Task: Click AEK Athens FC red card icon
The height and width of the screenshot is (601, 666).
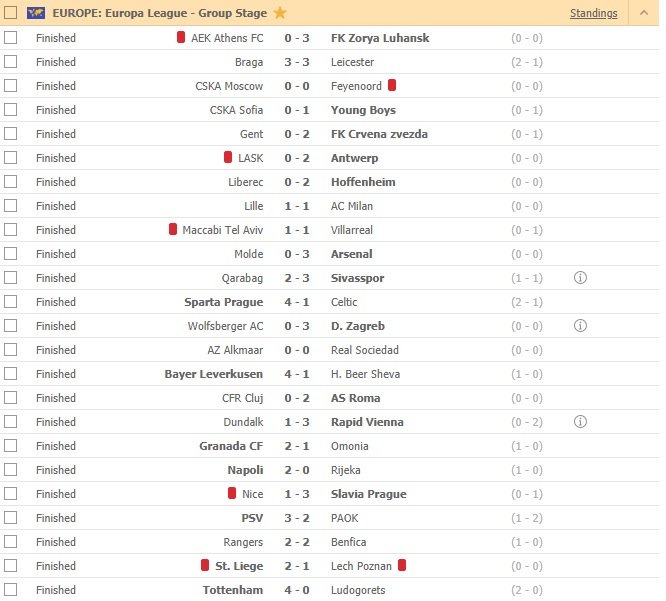Action: (x=181, y=37)
